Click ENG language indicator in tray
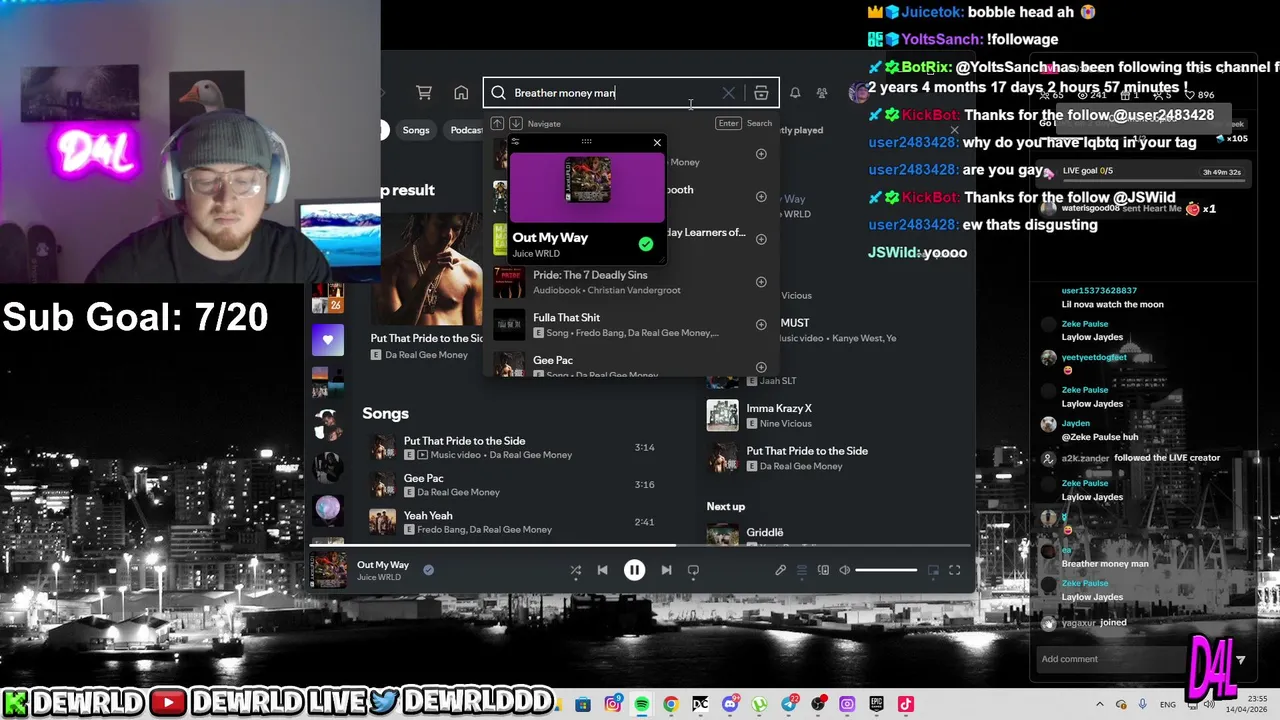Image resolution: width=1280 pixels, height=720 pixels. [1168, 704]
